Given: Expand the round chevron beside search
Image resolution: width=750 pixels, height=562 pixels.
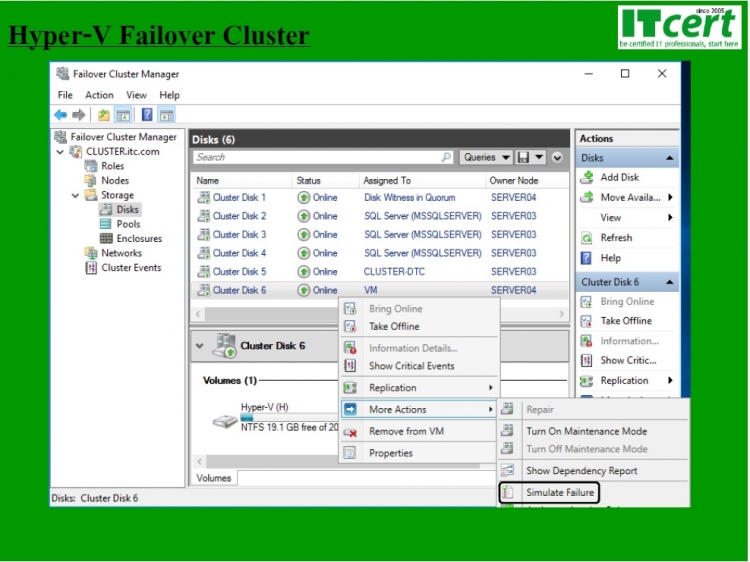Looking at the screenshot, I should tap(557, 157).
